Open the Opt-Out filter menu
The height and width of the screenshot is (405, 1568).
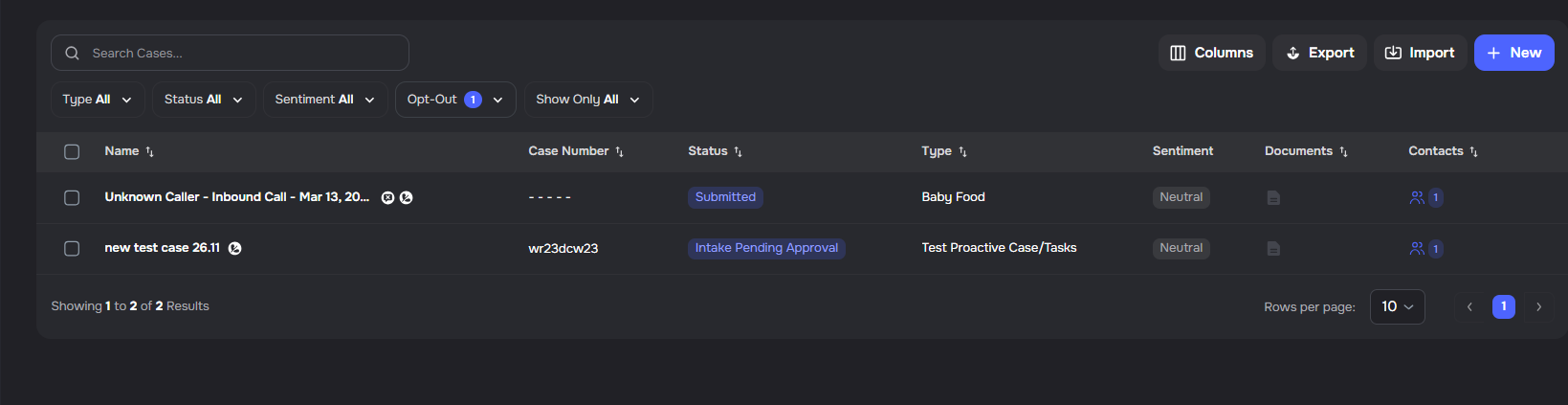[x=454, y=100]
